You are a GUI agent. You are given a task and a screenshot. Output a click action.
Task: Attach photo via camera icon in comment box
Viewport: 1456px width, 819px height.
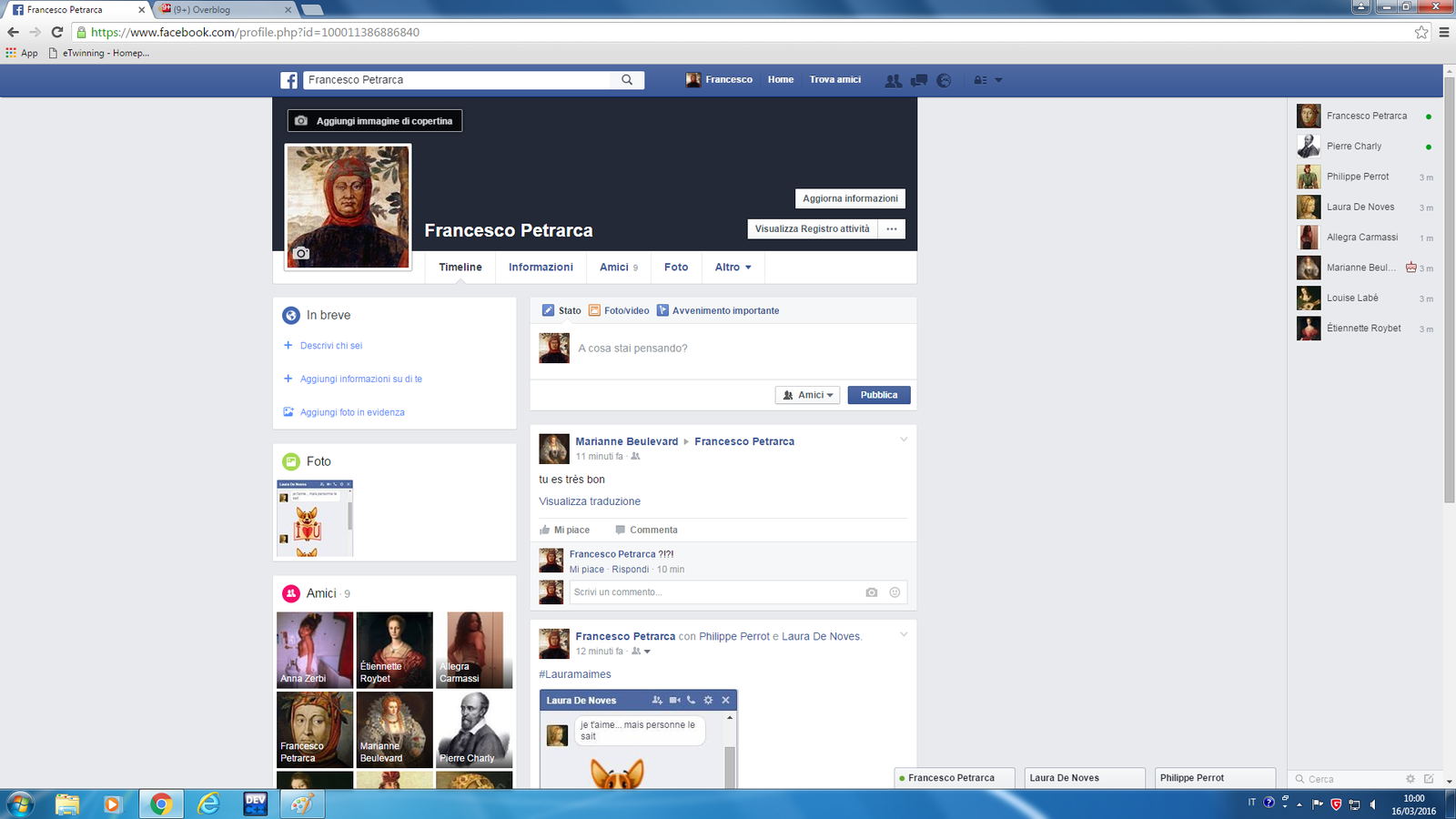(x=872, y=592)
